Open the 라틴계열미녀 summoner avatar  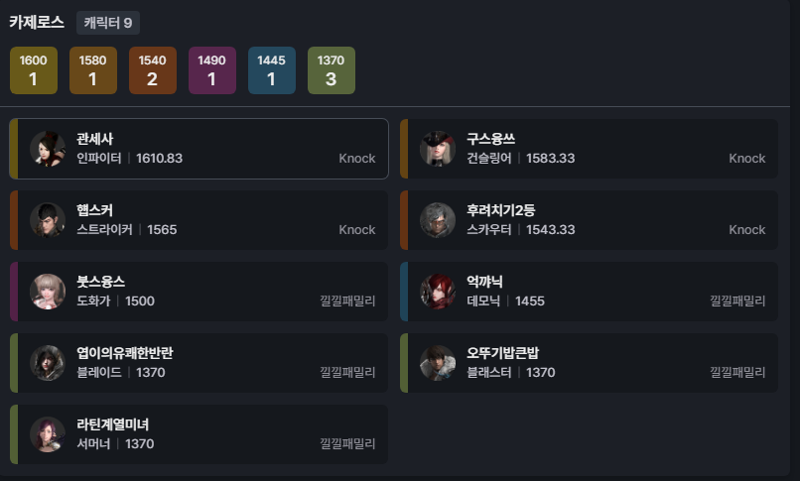tap(47, 435)
